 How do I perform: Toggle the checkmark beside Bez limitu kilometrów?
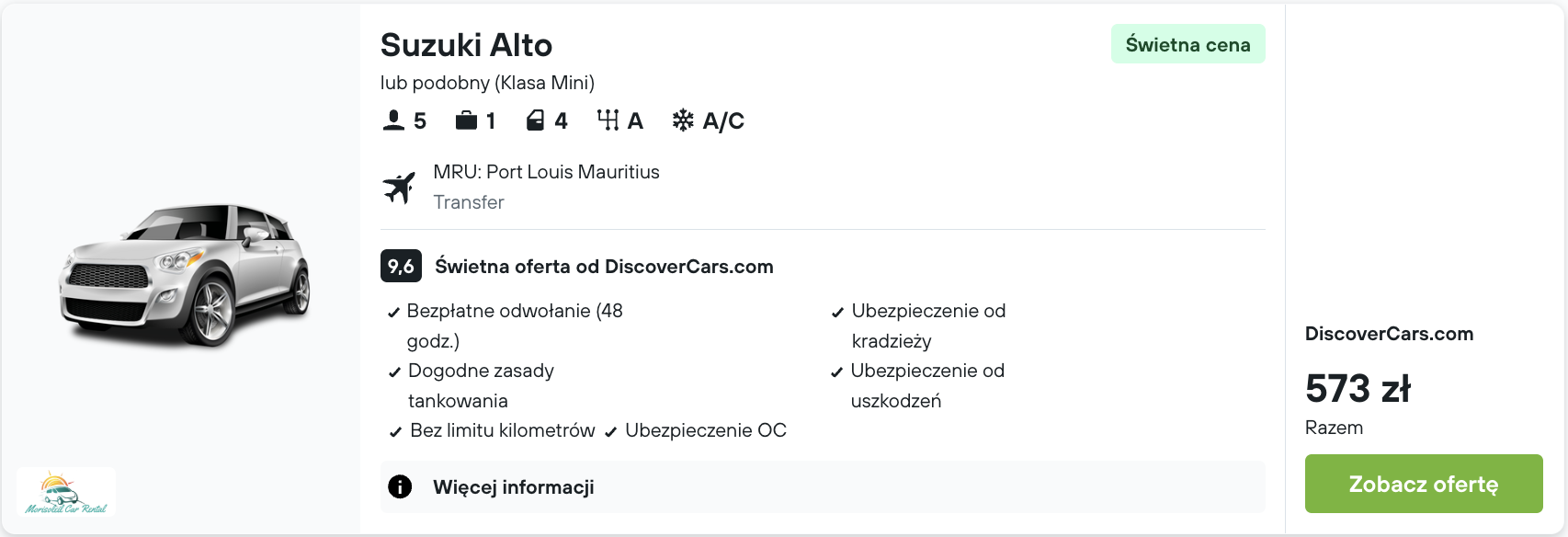394,429
